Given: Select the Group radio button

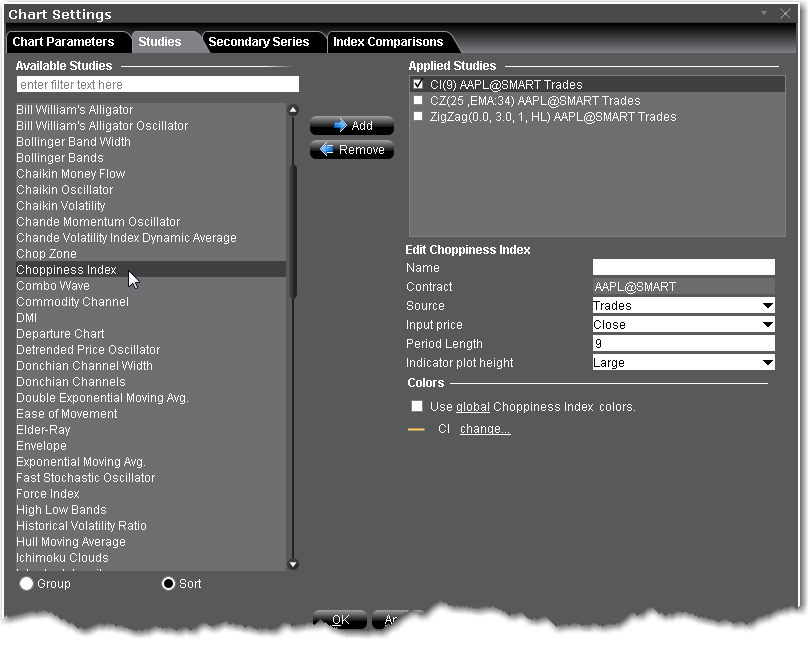Looking at the screenshot, I should (26, 583).
